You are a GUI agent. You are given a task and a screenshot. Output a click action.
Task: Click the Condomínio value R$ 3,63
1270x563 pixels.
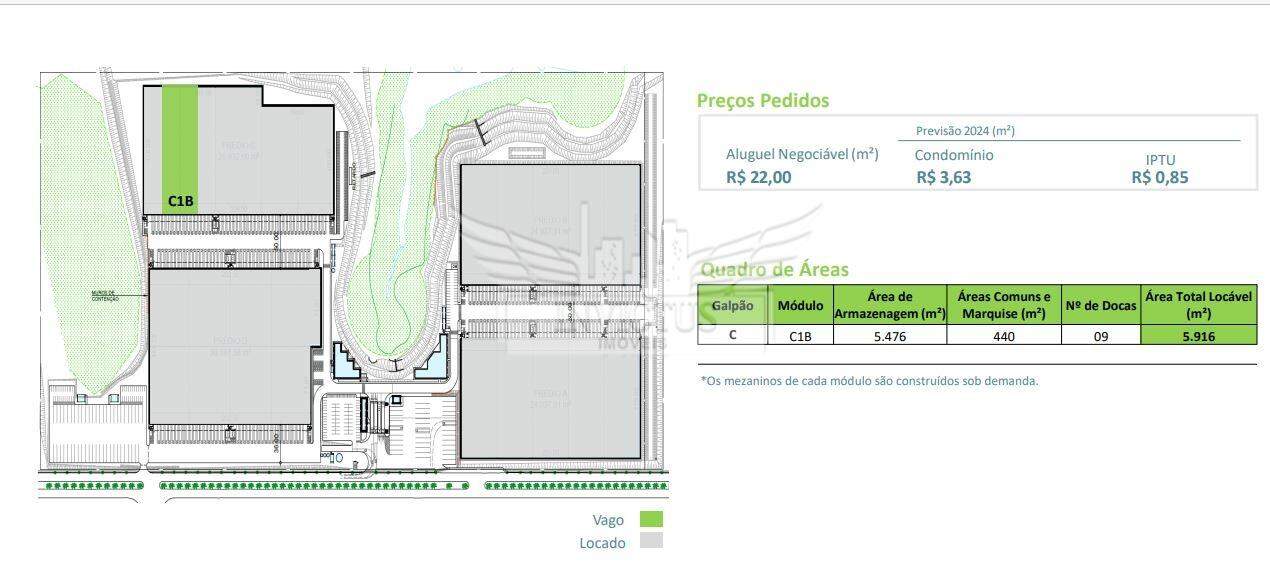point(943,177)
